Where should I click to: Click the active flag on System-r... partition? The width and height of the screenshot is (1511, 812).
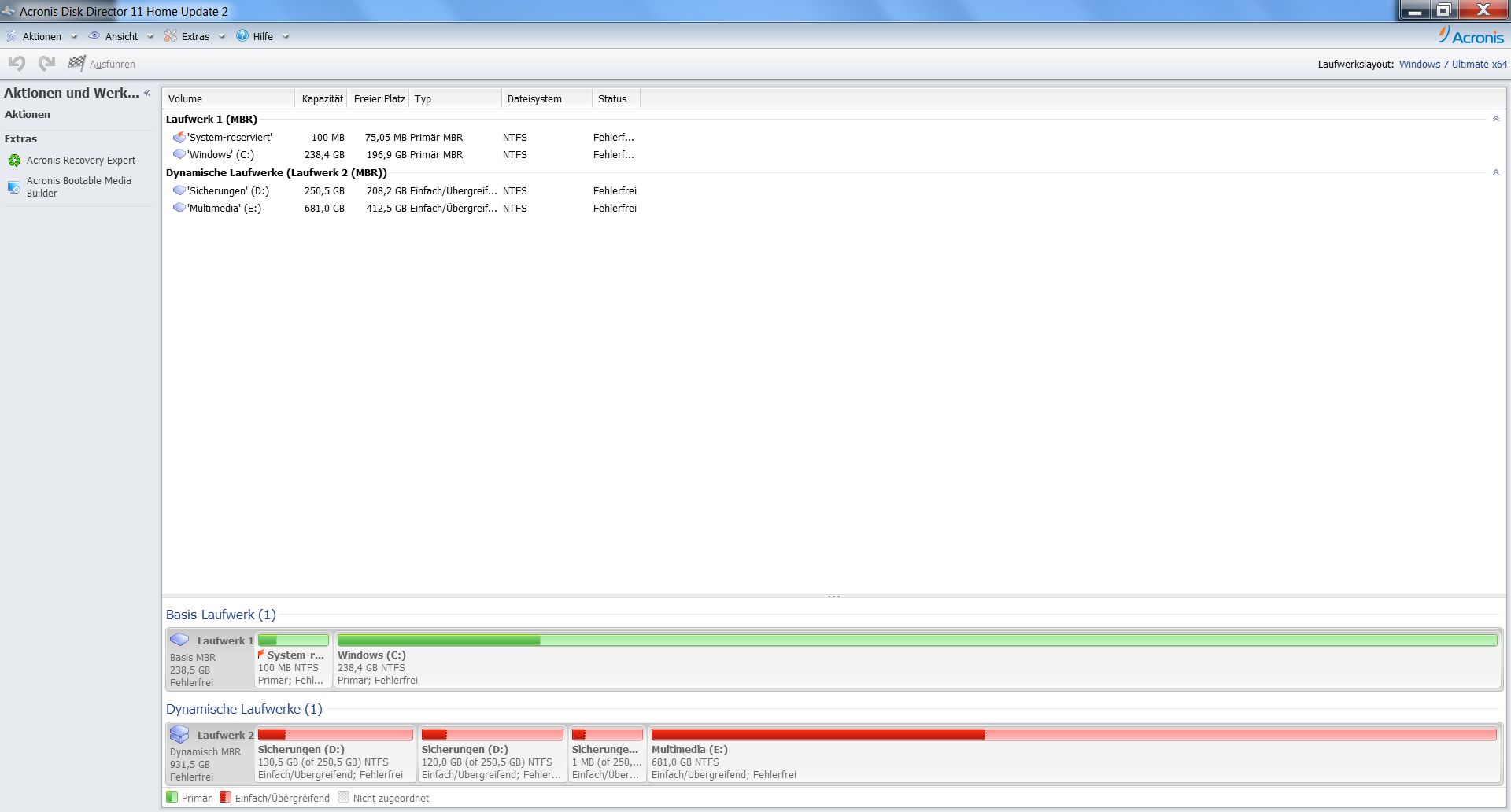[x=261, y=654]
